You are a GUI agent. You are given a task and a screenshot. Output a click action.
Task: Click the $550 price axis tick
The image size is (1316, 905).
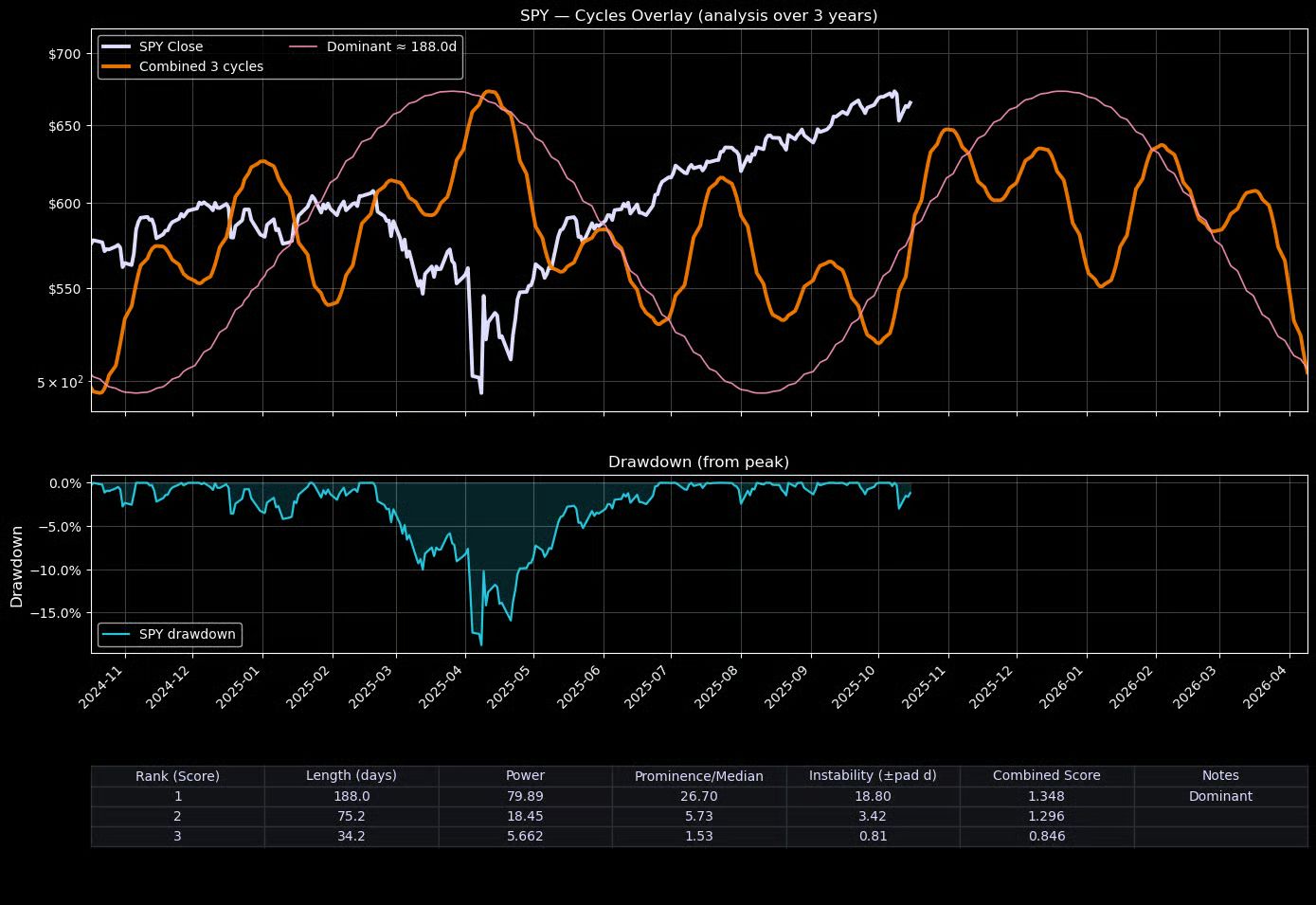64,288
